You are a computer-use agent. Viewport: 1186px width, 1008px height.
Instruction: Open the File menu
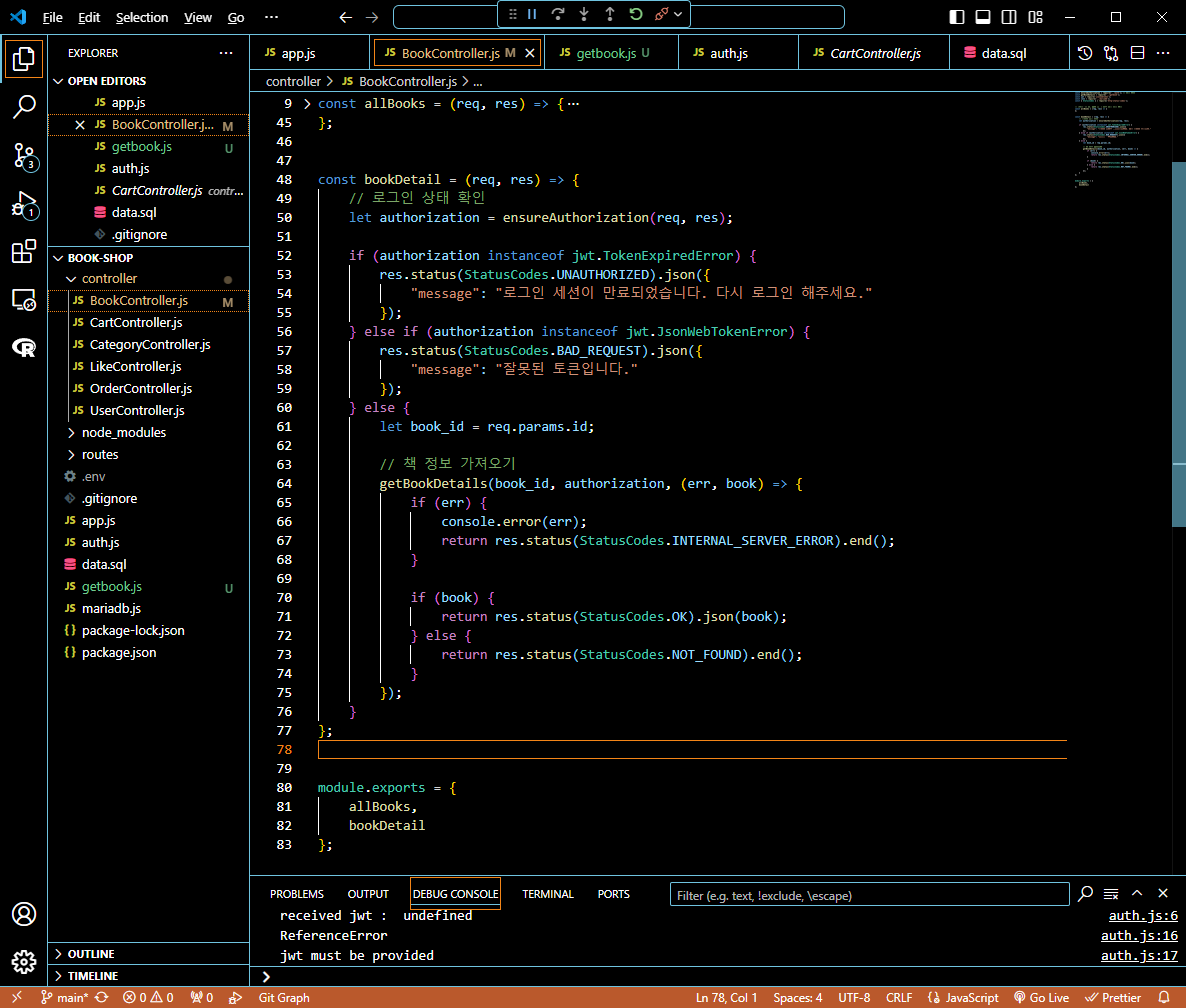(x=52, y=17)
